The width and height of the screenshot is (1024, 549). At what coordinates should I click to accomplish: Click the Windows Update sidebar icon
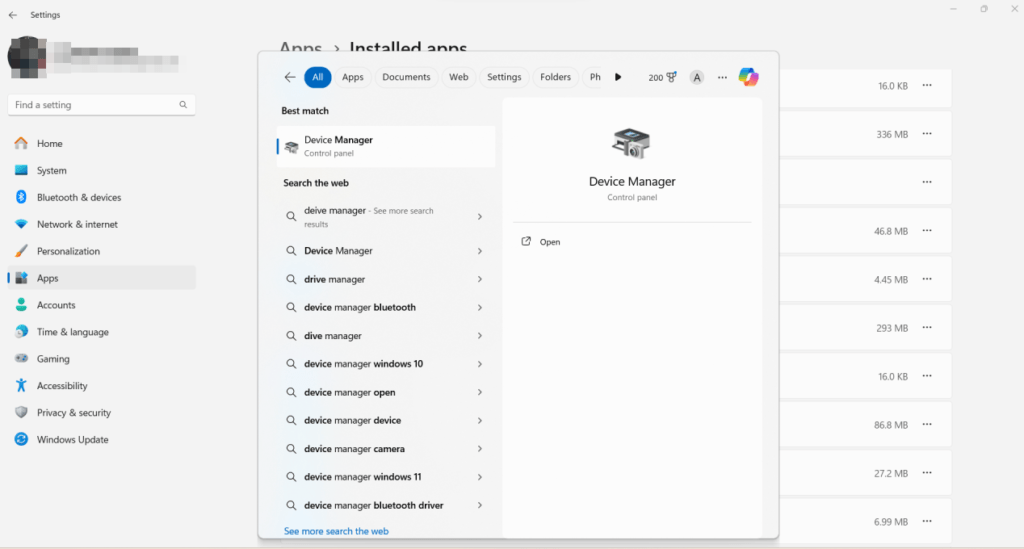(21, 439)
